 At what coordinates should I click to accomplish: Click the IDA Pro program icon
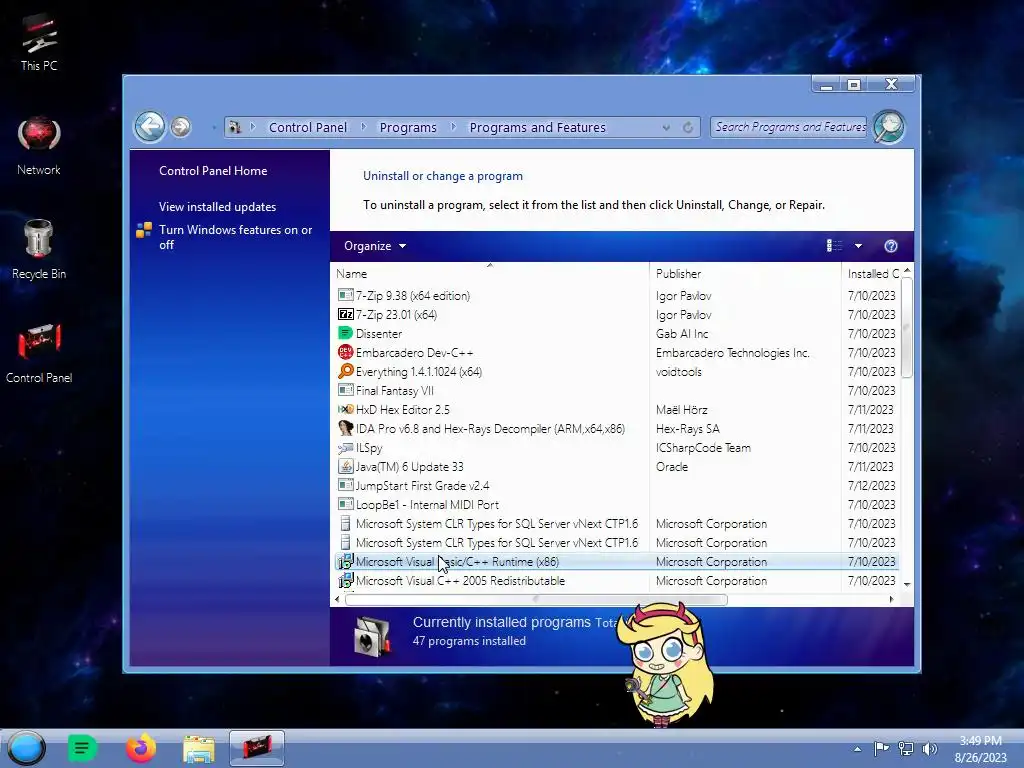tap(345, 428)
